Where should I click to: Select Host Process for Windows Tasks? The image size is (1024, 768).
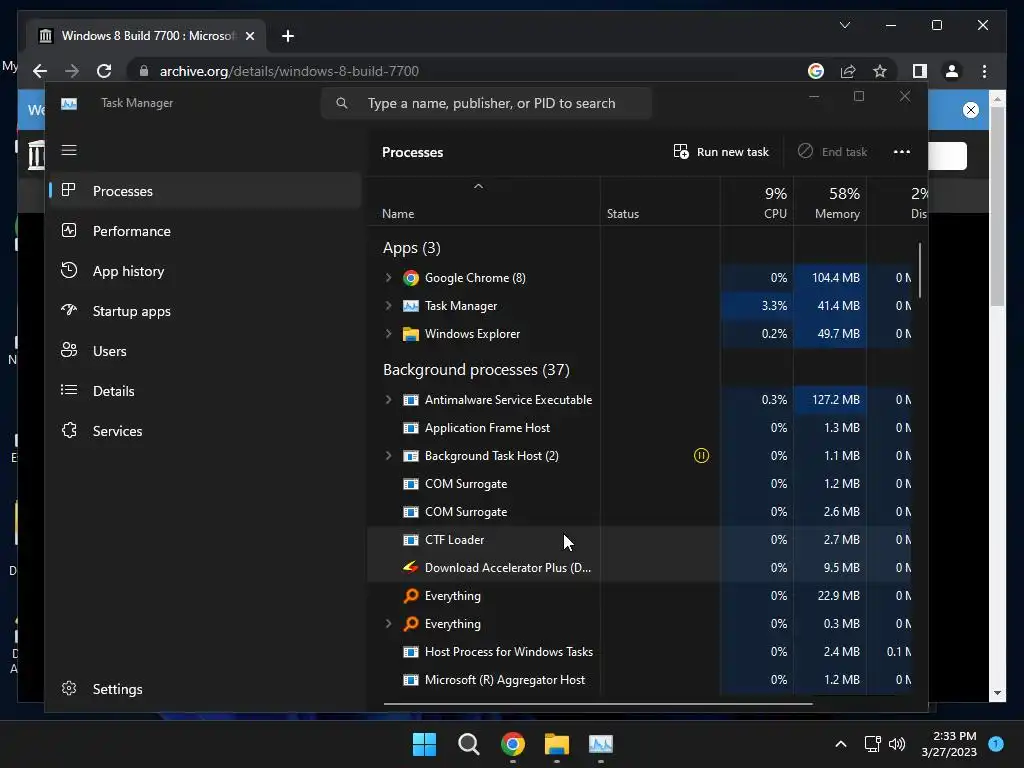[x=639, y=652]
